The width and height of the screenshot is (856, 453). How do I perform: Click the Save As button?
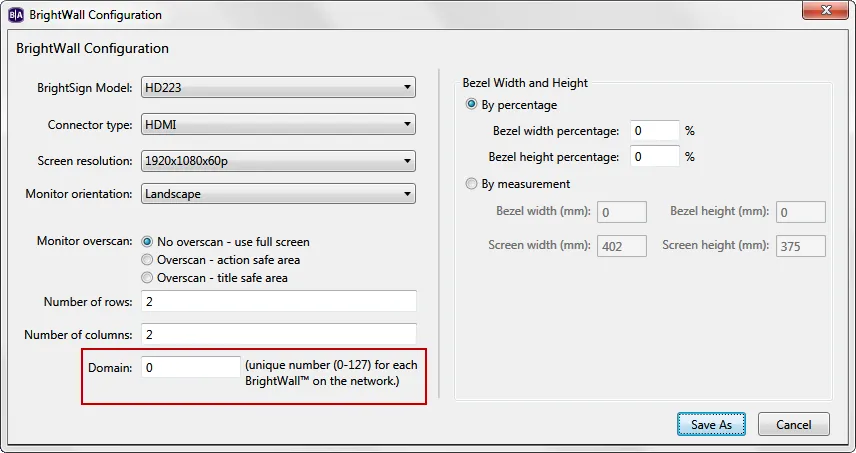click(x=711, y=424)
